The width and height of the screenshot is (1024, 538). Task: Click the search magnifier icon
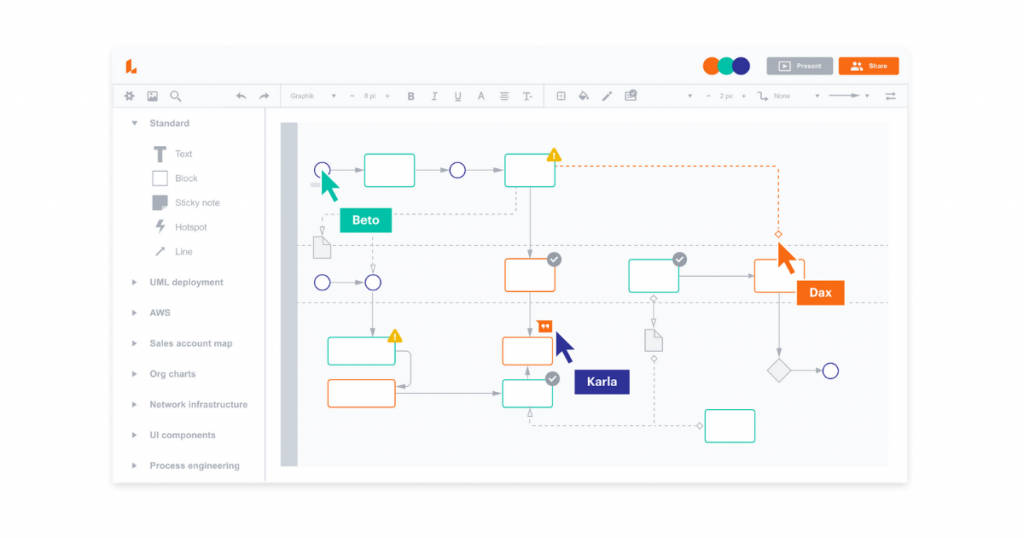click(176, 96)
